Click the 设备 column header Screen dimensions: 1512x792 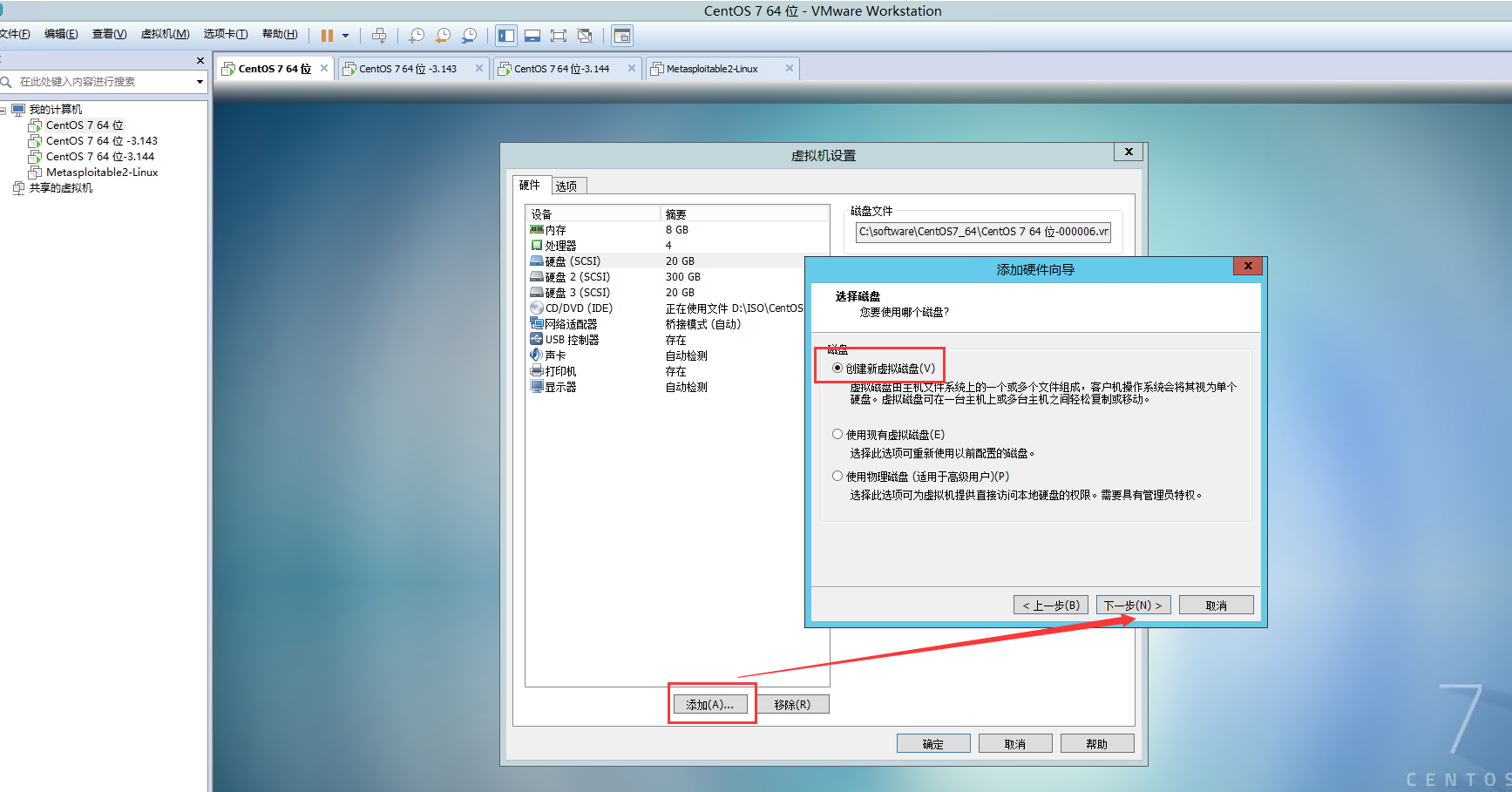click(x=593, y=214)
